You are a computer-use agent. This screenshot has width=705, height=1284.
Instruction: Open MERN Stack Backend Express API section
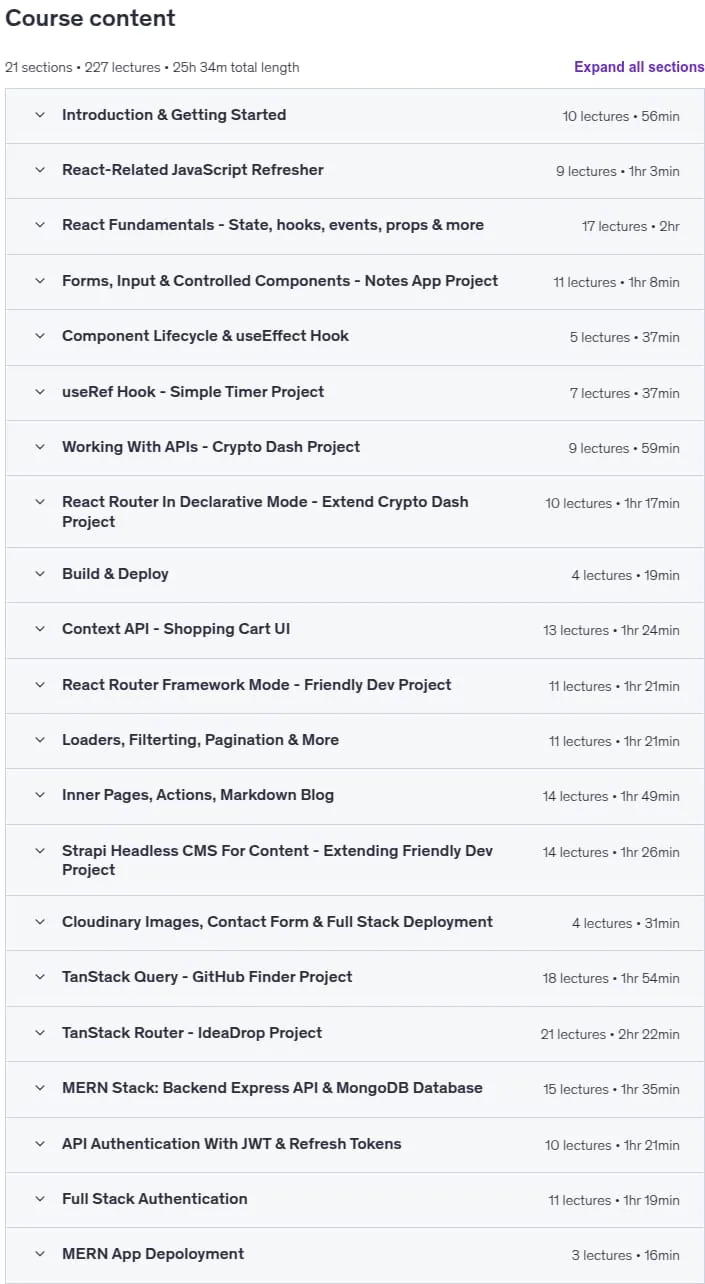tap(355, 1088)
